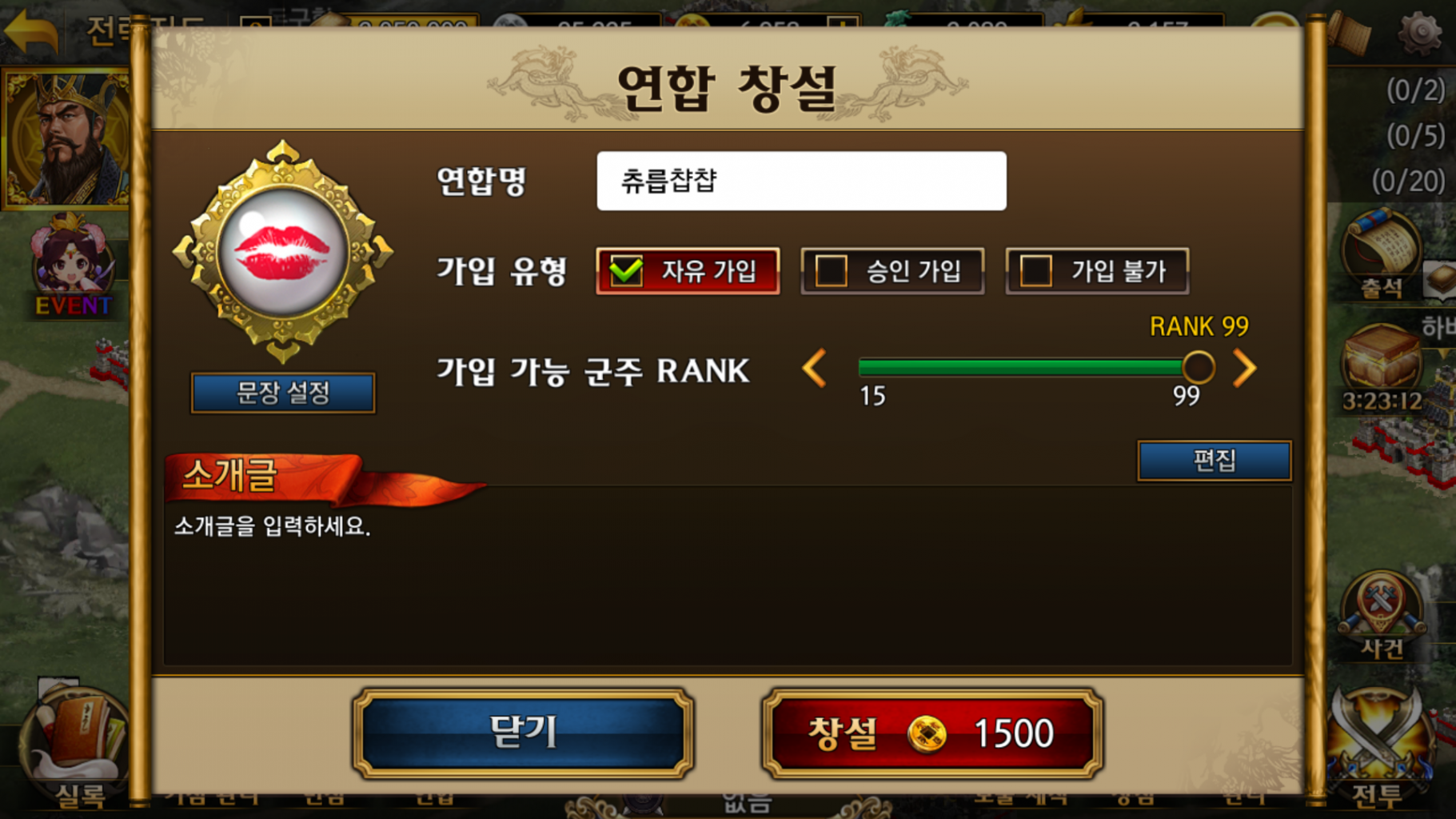Increase rank with the right arrow

1244,369
